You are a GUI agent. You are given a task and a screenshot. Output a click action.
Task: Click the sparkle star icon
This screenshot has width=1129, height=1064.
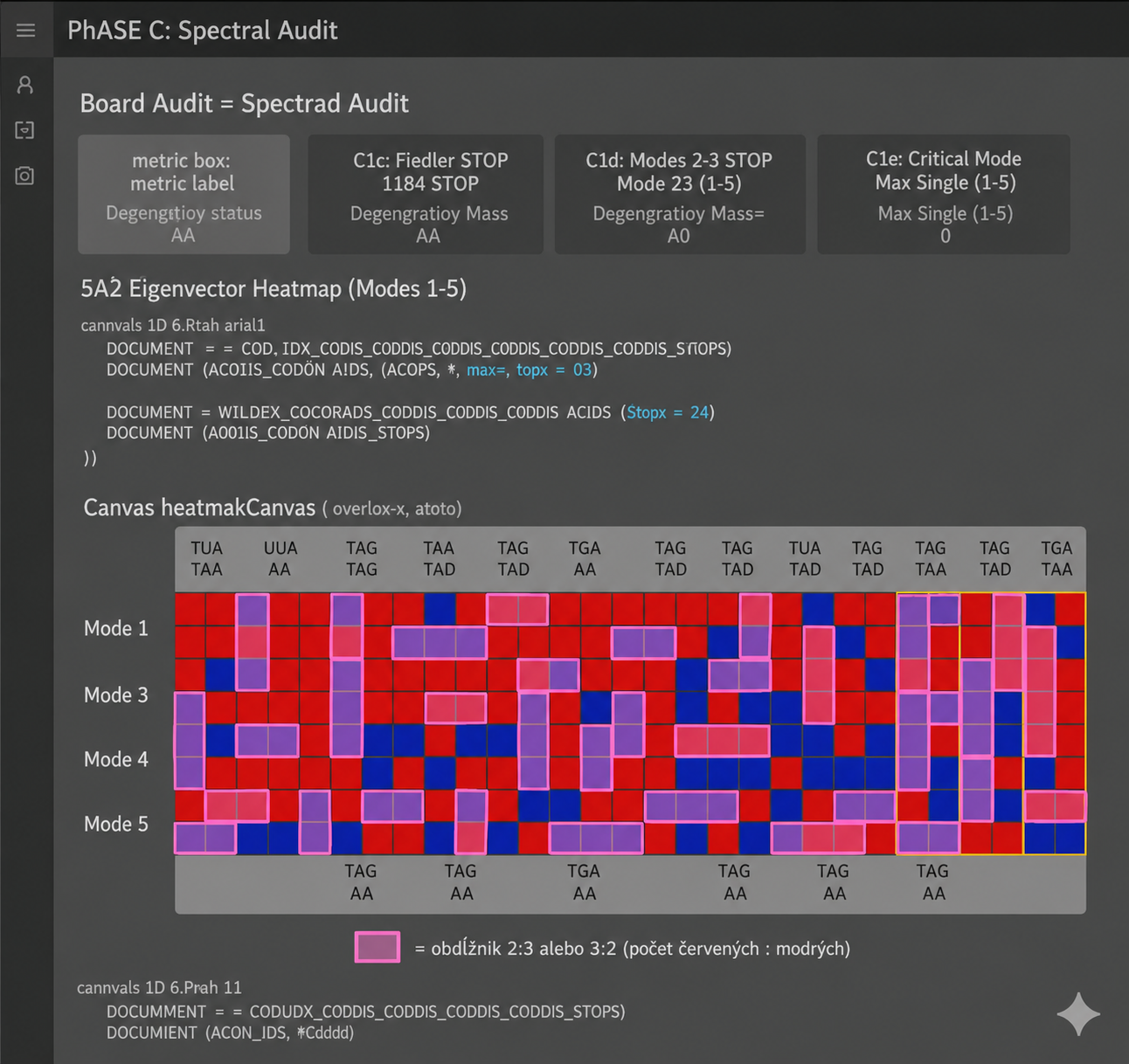tap(1078, 1013)
